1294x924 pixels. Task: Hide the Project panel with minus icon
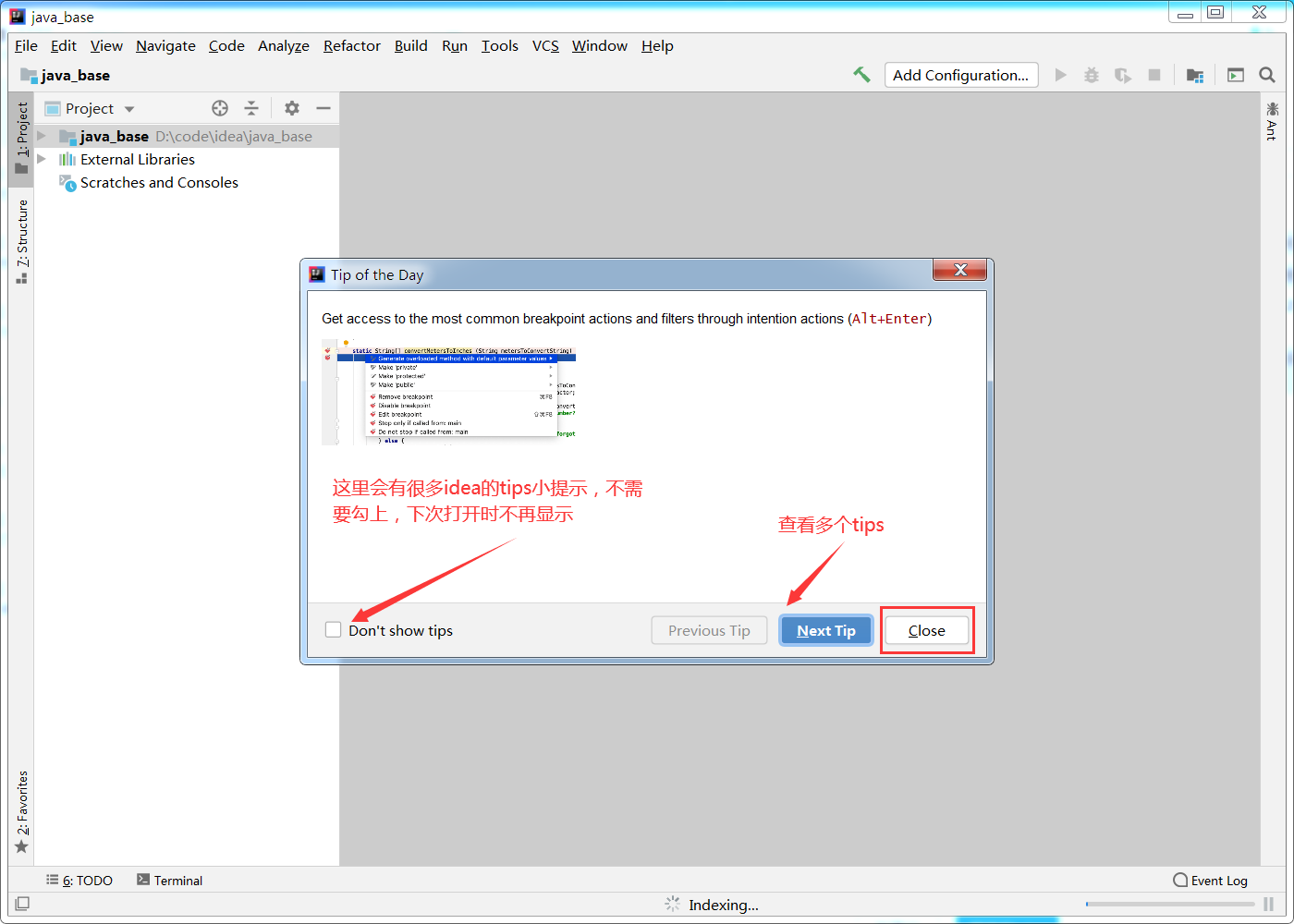point(323,108)
